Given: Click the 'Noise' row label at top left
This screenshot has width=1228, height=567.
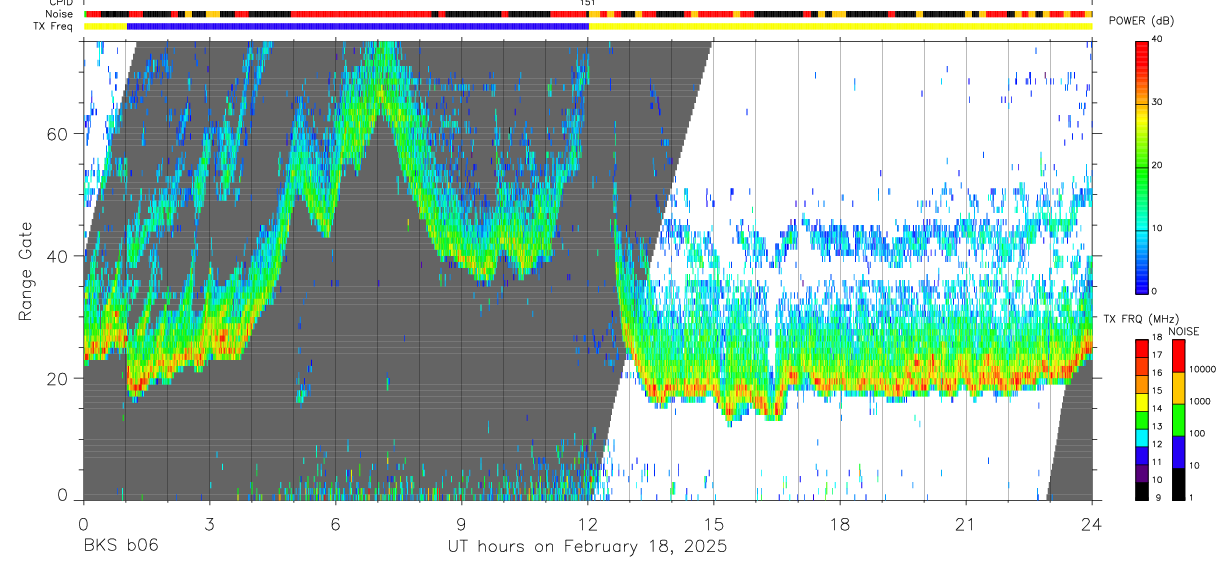Looking at the screenshot, I should 59,14.
